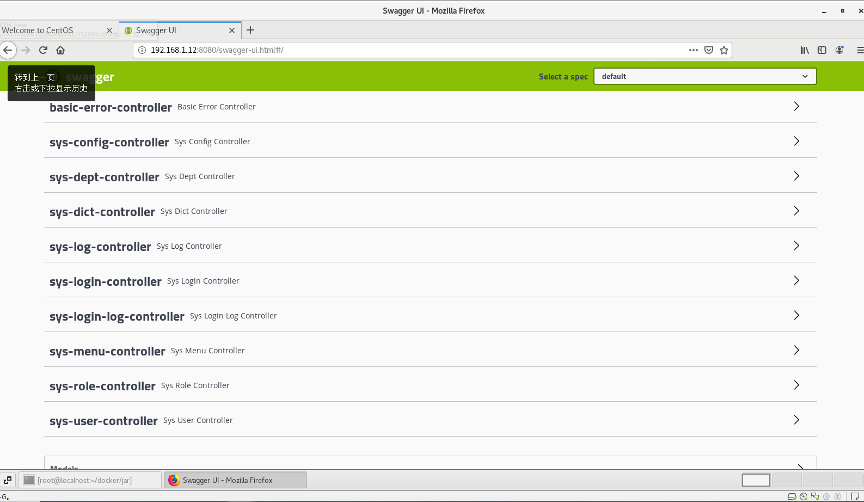Expand sys-role-controller section arrow
This screenshot has width=864, height=502.
tap(796, 385)
